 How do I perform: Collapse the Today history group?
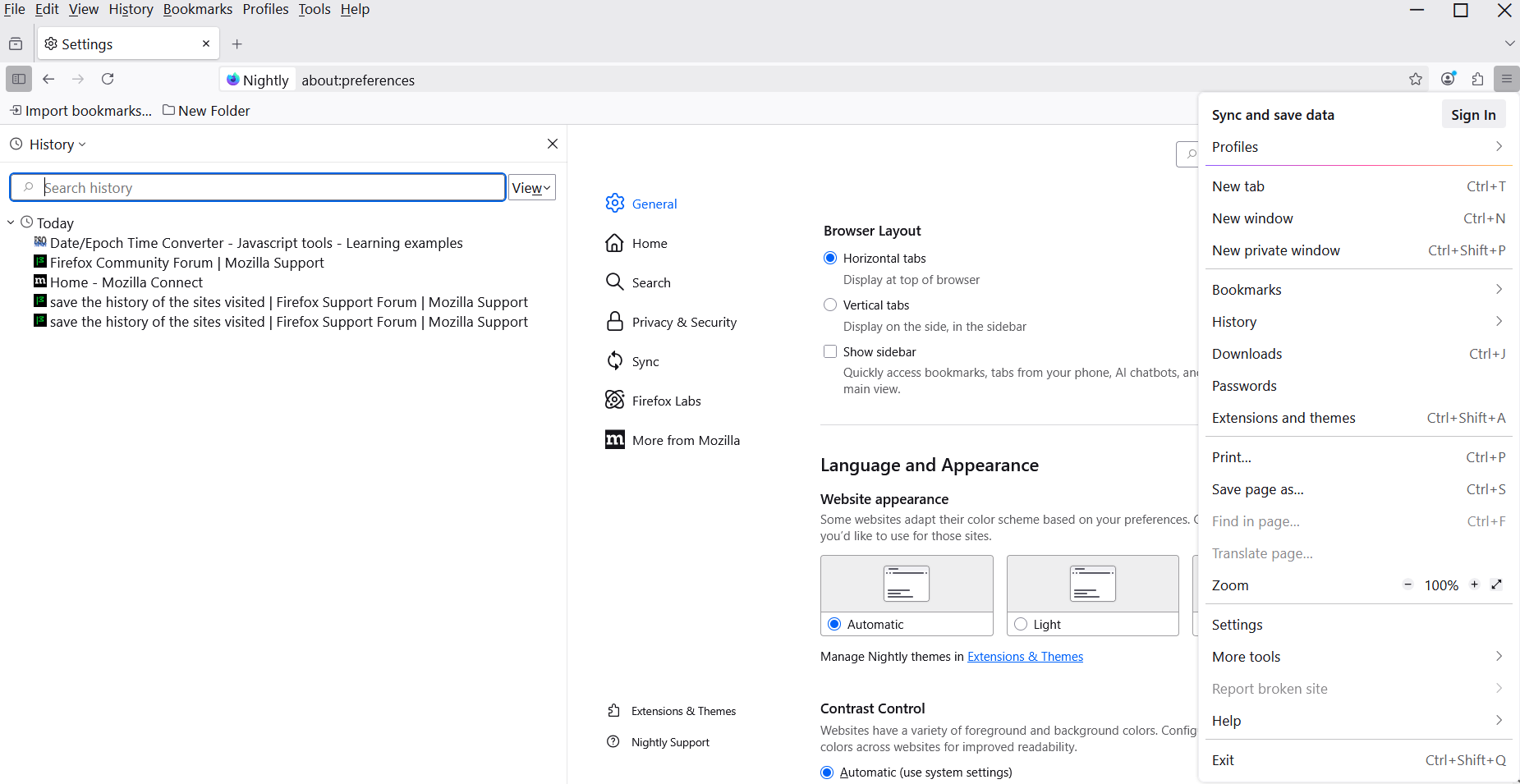pyautogui.click(x=11, y=222)
